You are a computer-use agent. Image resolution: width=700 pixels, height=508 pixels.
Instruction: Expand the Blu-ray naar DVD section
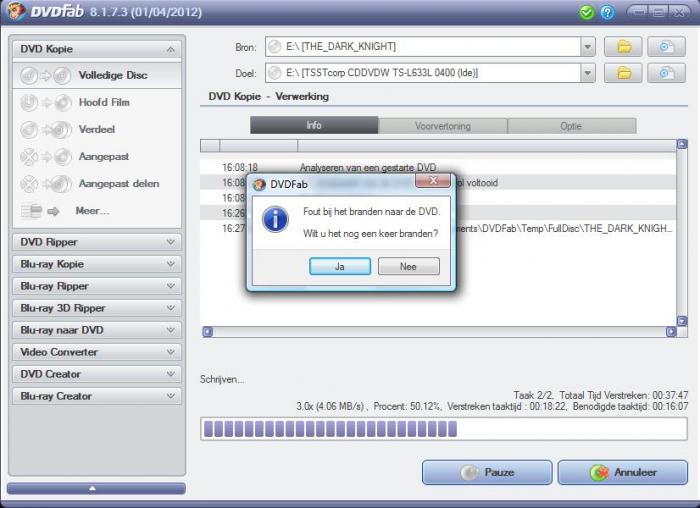pos(97,330)
